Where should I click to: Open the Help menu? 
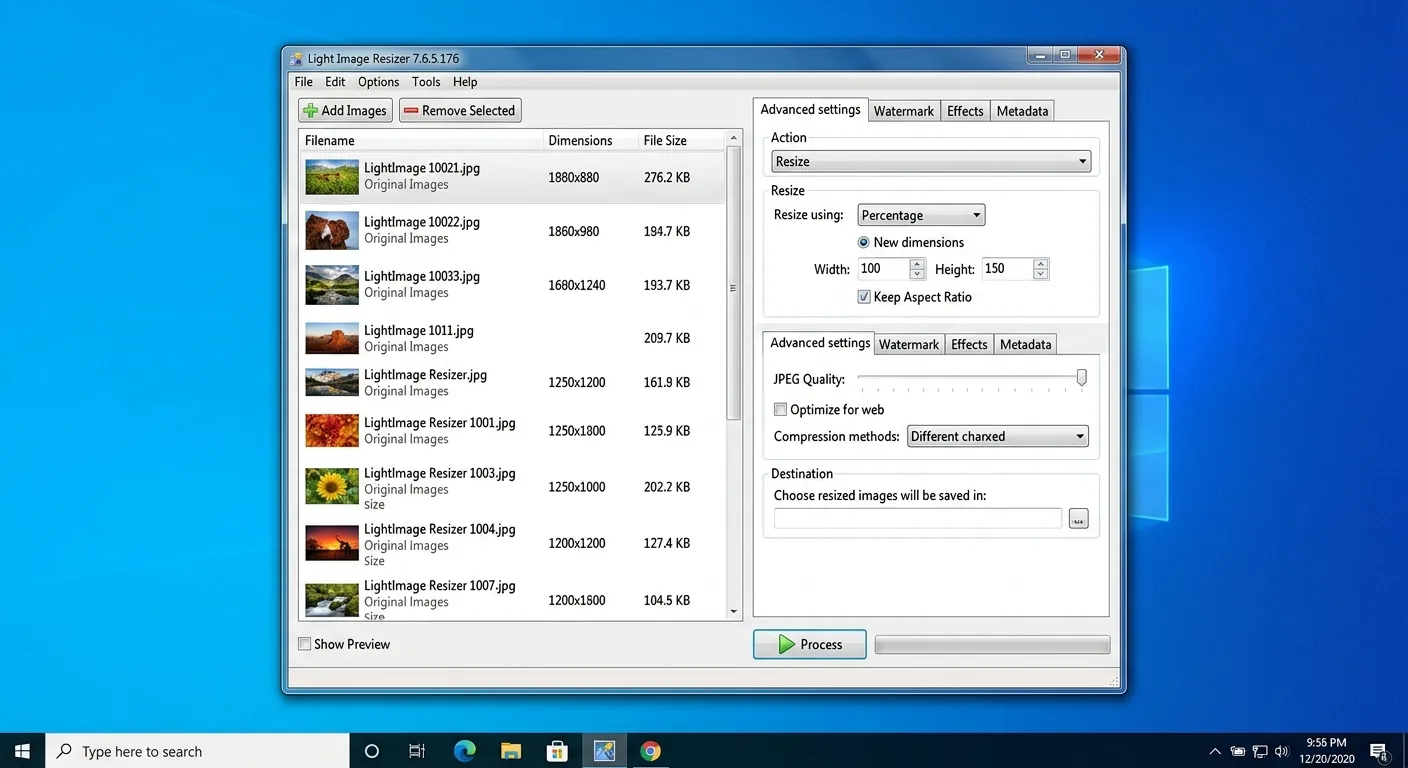pos(465,82)
